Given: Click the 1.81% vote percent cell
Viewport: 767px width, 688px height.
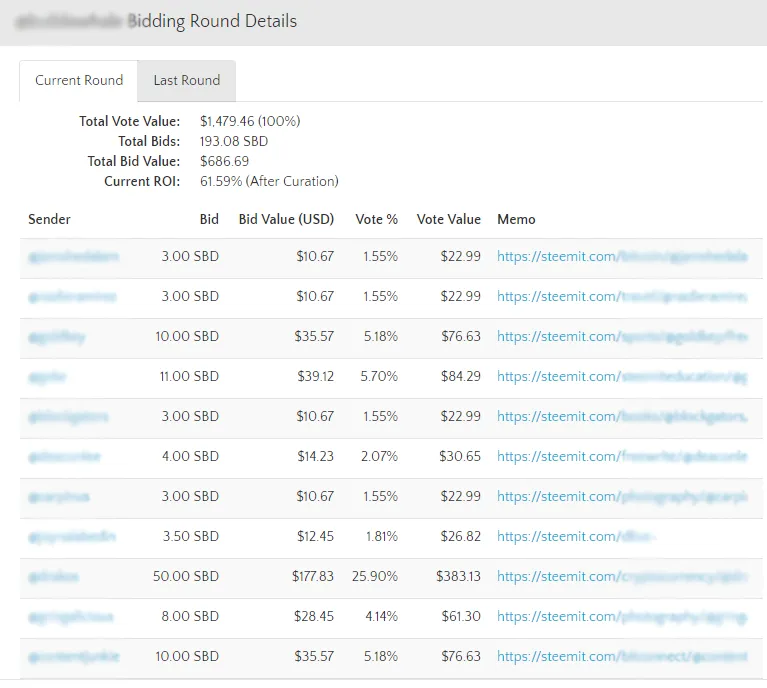Looking at the screenshot, I should click(x=382, y=536).
